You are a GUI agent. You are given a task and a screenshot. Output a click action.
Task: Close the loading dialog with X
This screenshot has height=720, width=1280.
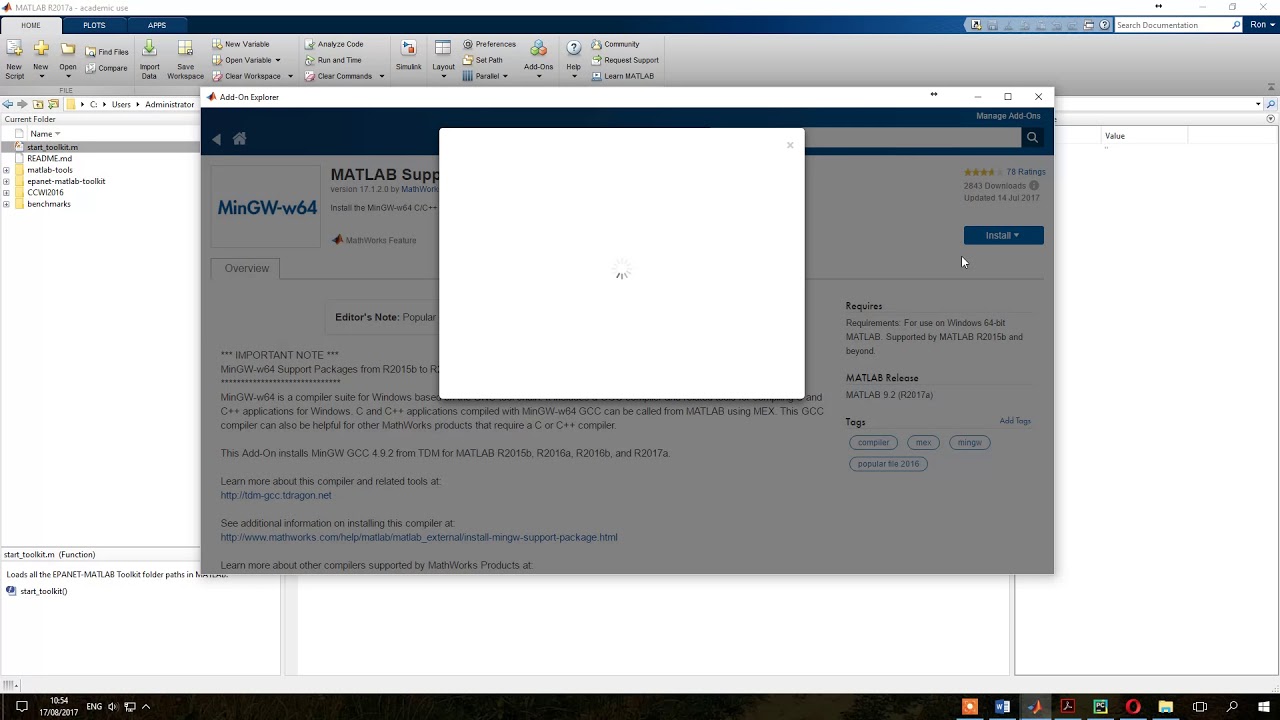(790, 145)
